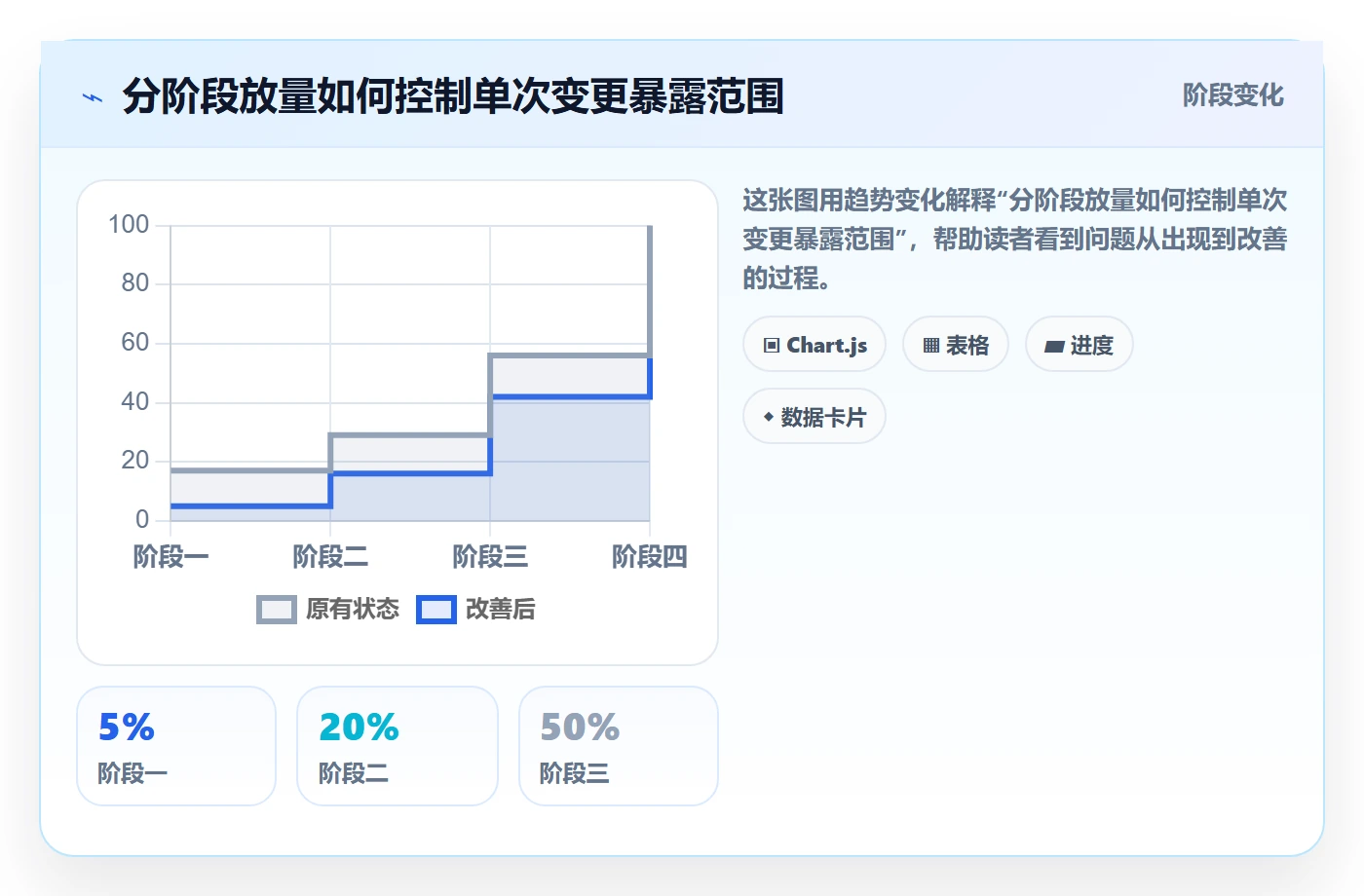The width and height of the screenshot is (1364, 896).
Task: Click the 阶段三 x-axis label
Action: [490, 557]
